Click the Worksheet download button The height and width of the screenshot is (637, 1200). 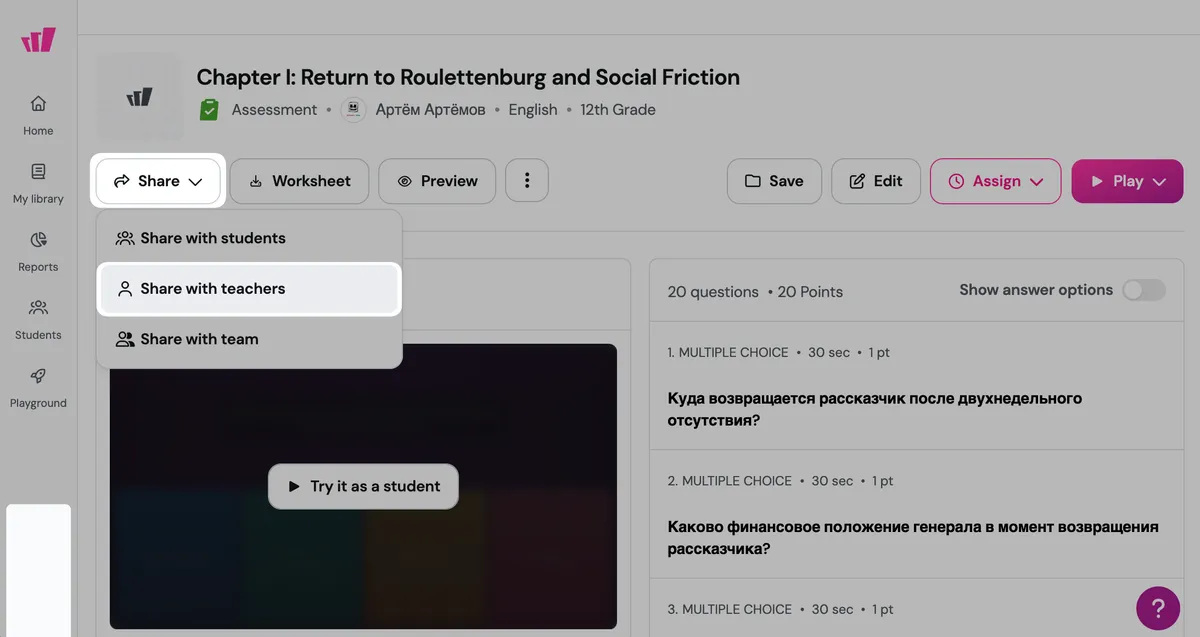(300, 181)
